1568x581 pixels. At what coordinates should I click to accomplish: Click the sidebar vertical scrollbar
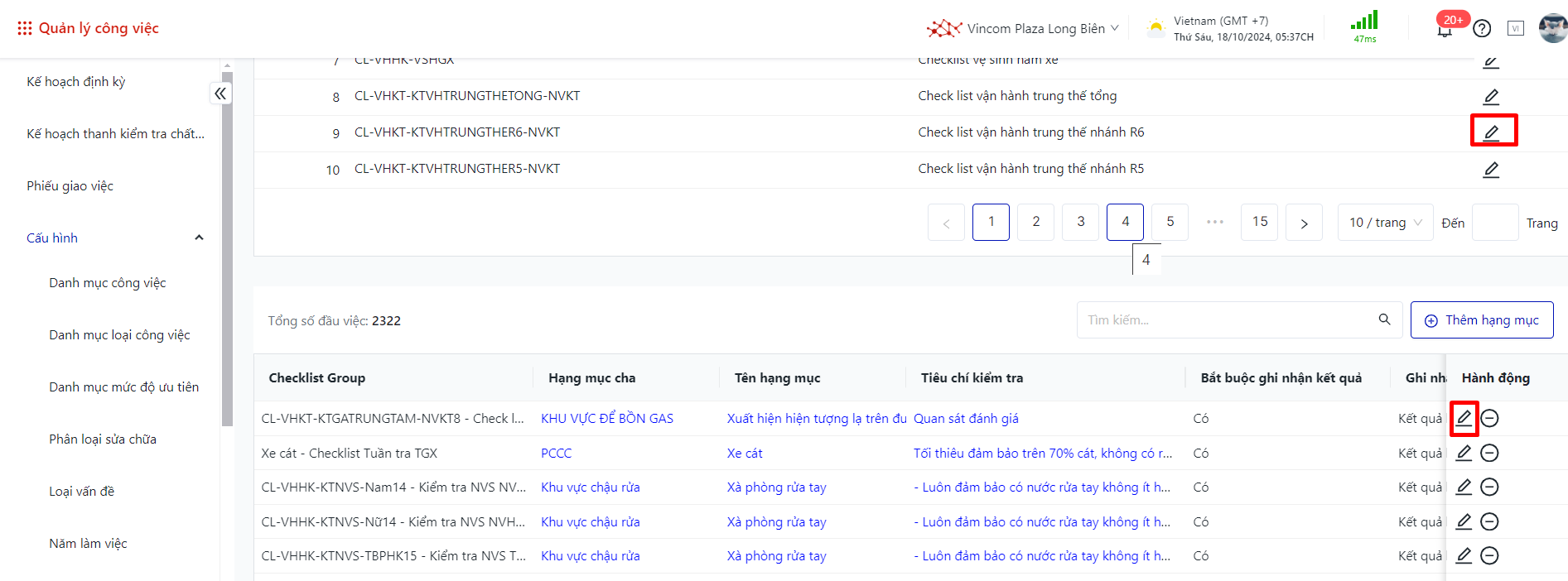[227, 248]
